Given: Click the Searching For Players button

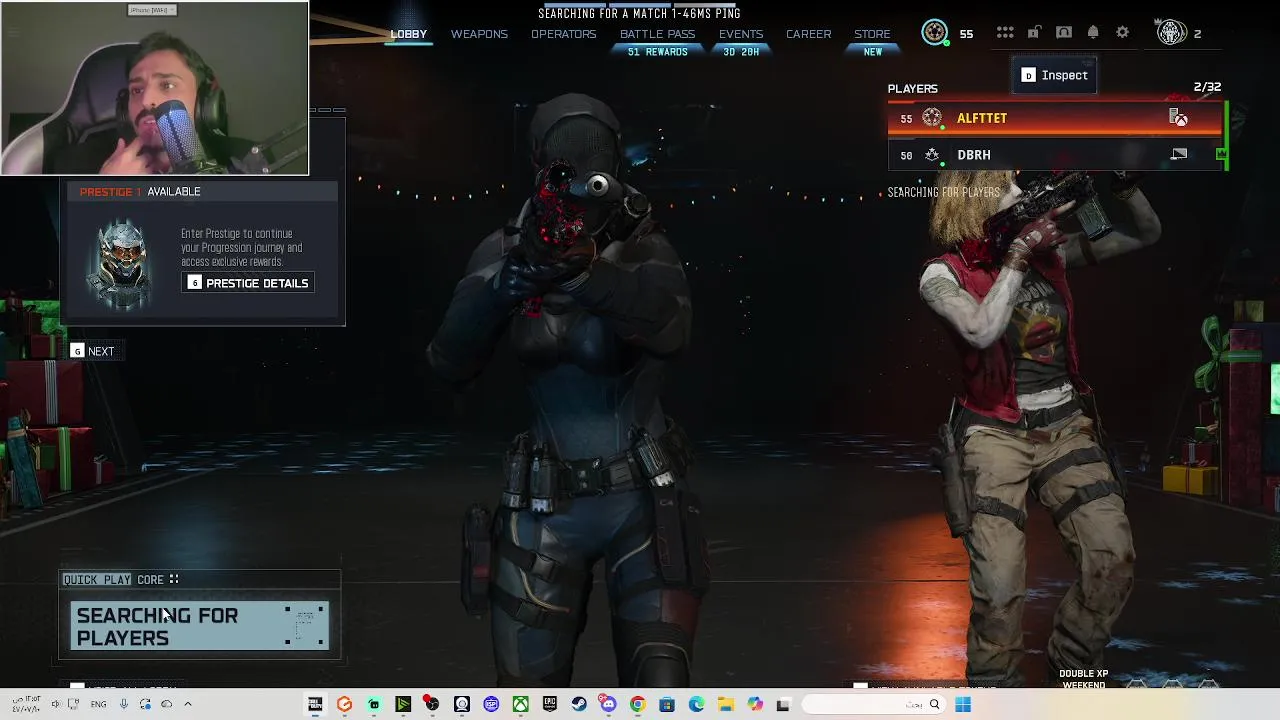Looking at the screenshot, I should pos(199,627).
